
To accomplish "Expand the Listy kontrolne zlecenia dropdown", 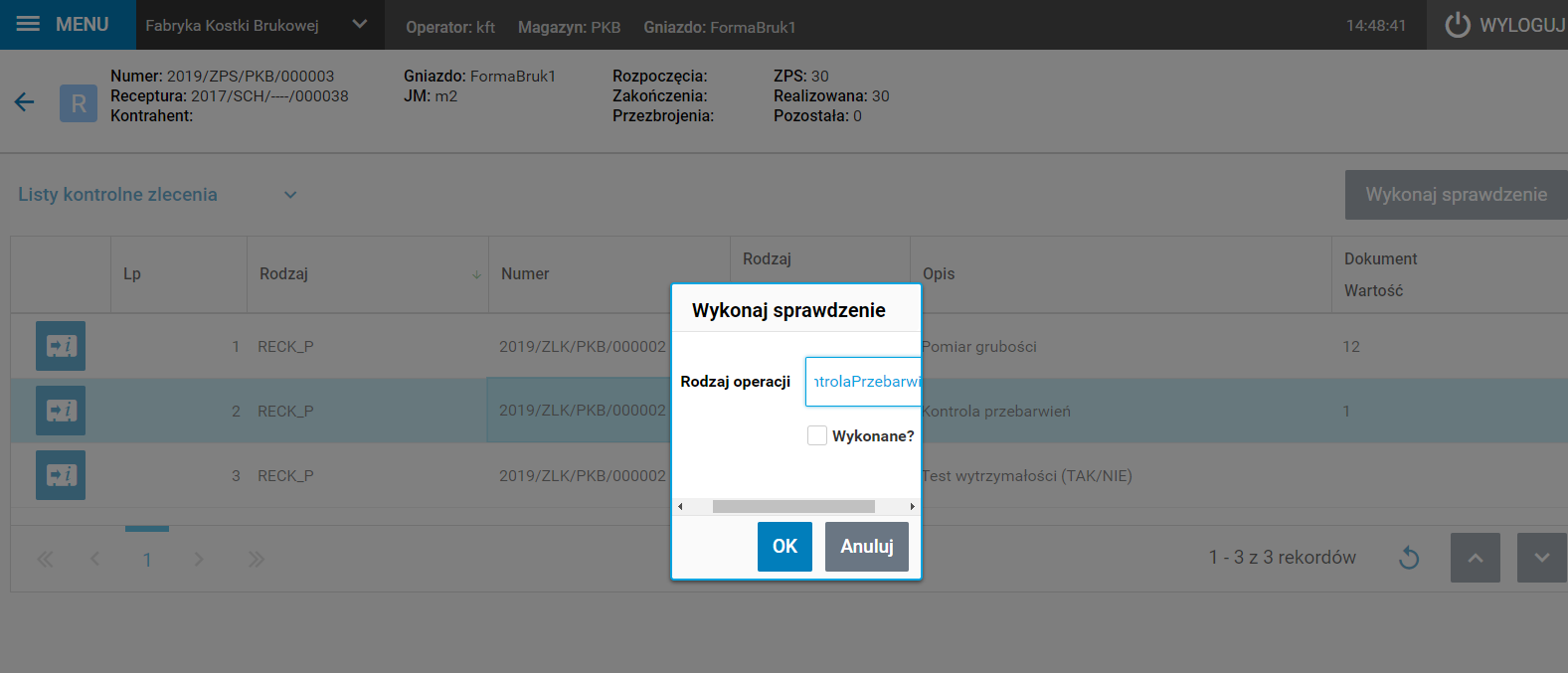I will tap(290, 195).
